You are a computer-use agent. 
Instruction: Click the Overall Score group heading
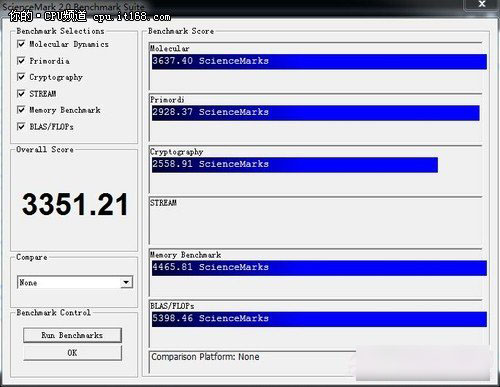[45, 149]
